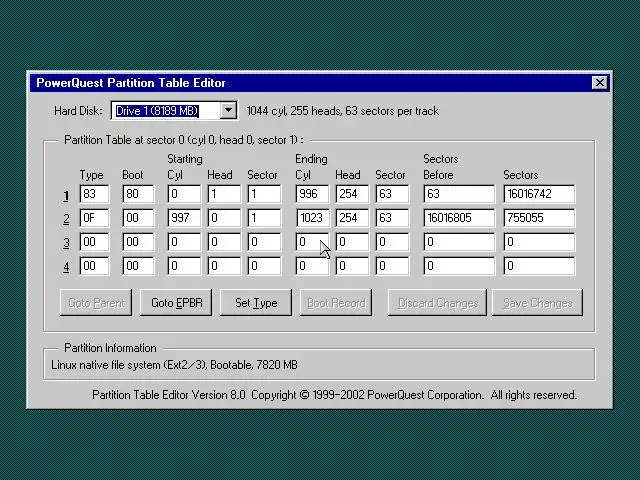Click the Discard Changes button
The width and height of the screenshot is (640, 480).
[437, 302]
